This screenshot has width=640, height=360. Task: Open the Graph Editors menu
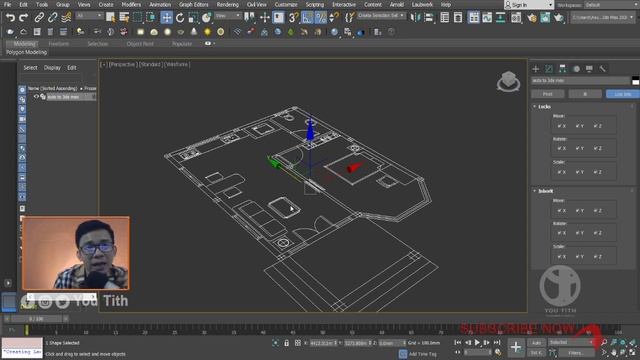pos(193,4)
